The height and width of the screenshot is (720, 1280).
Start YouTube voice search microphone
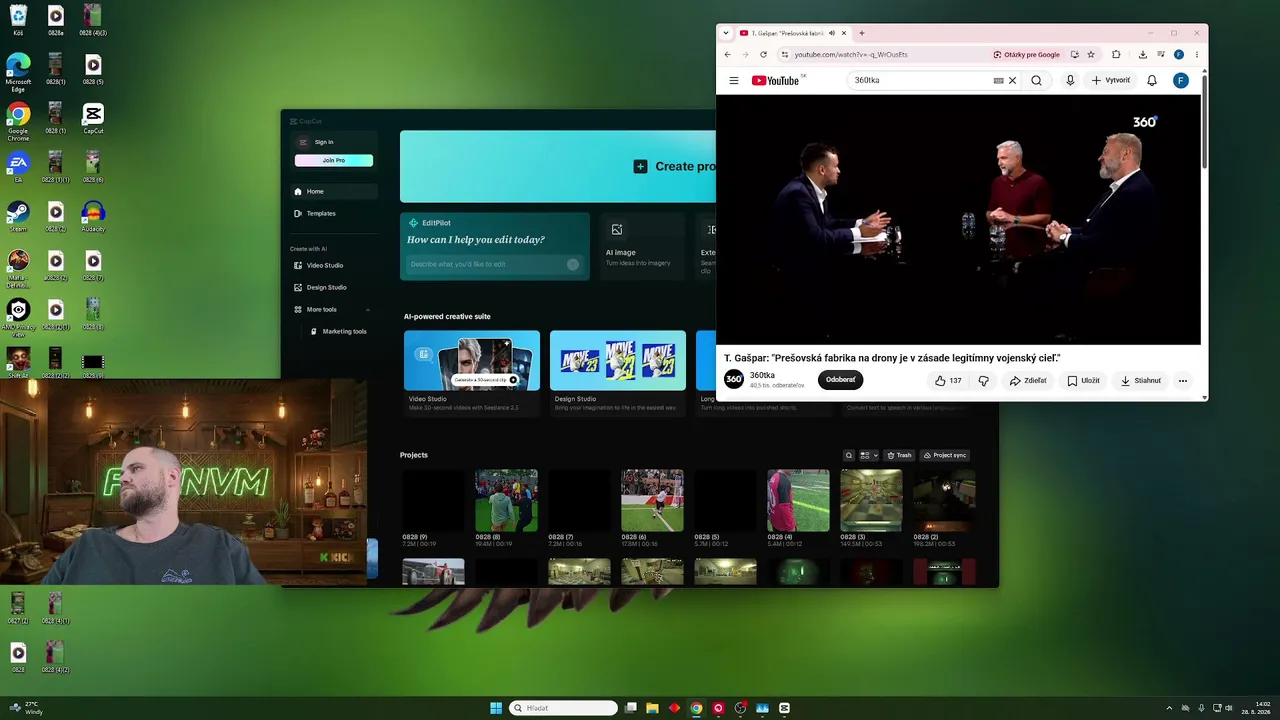[1070, 80]
